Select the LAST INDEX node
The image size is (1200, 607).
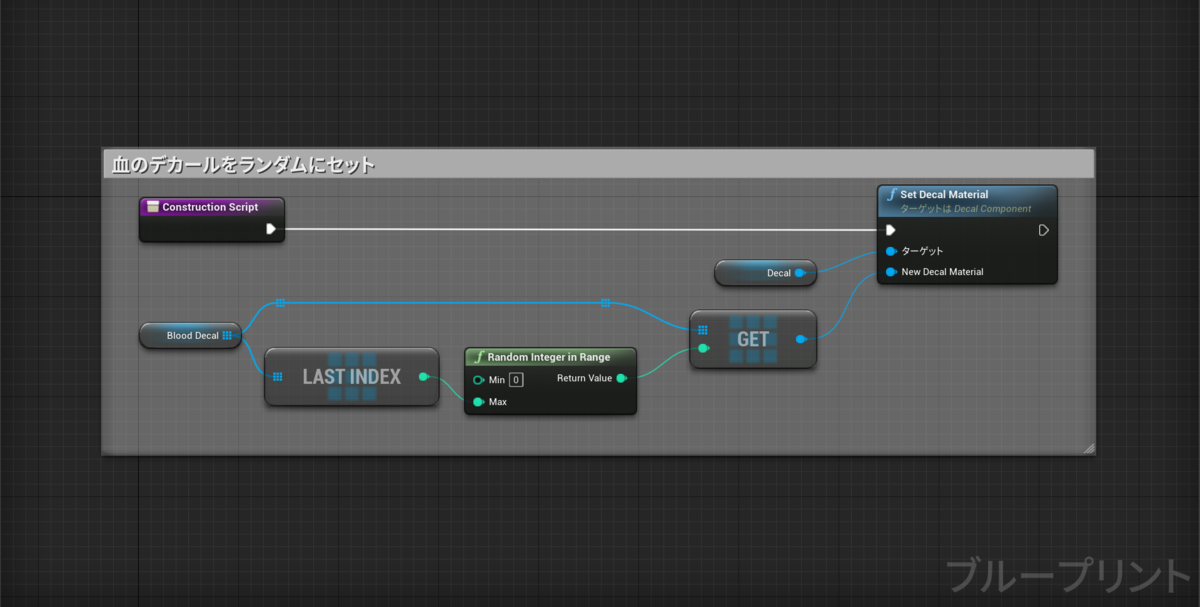[351, 377]
